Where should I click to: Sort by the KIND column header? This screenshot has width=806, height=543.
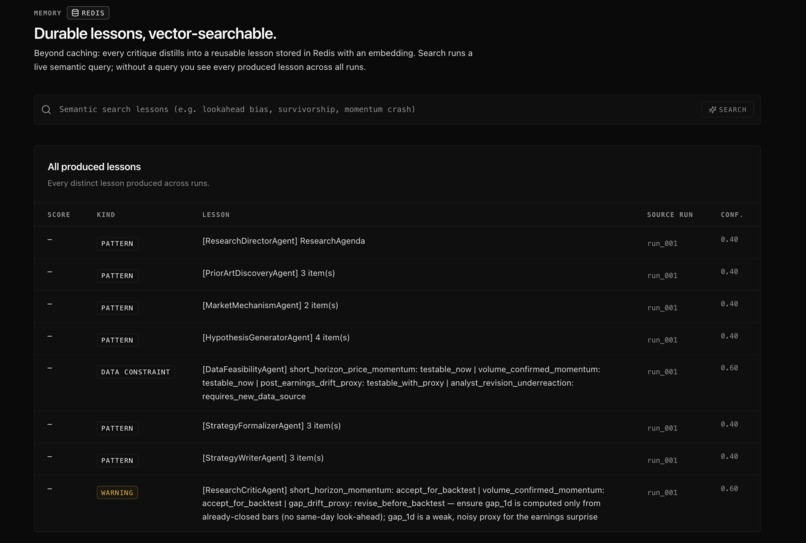click(106, 214)
